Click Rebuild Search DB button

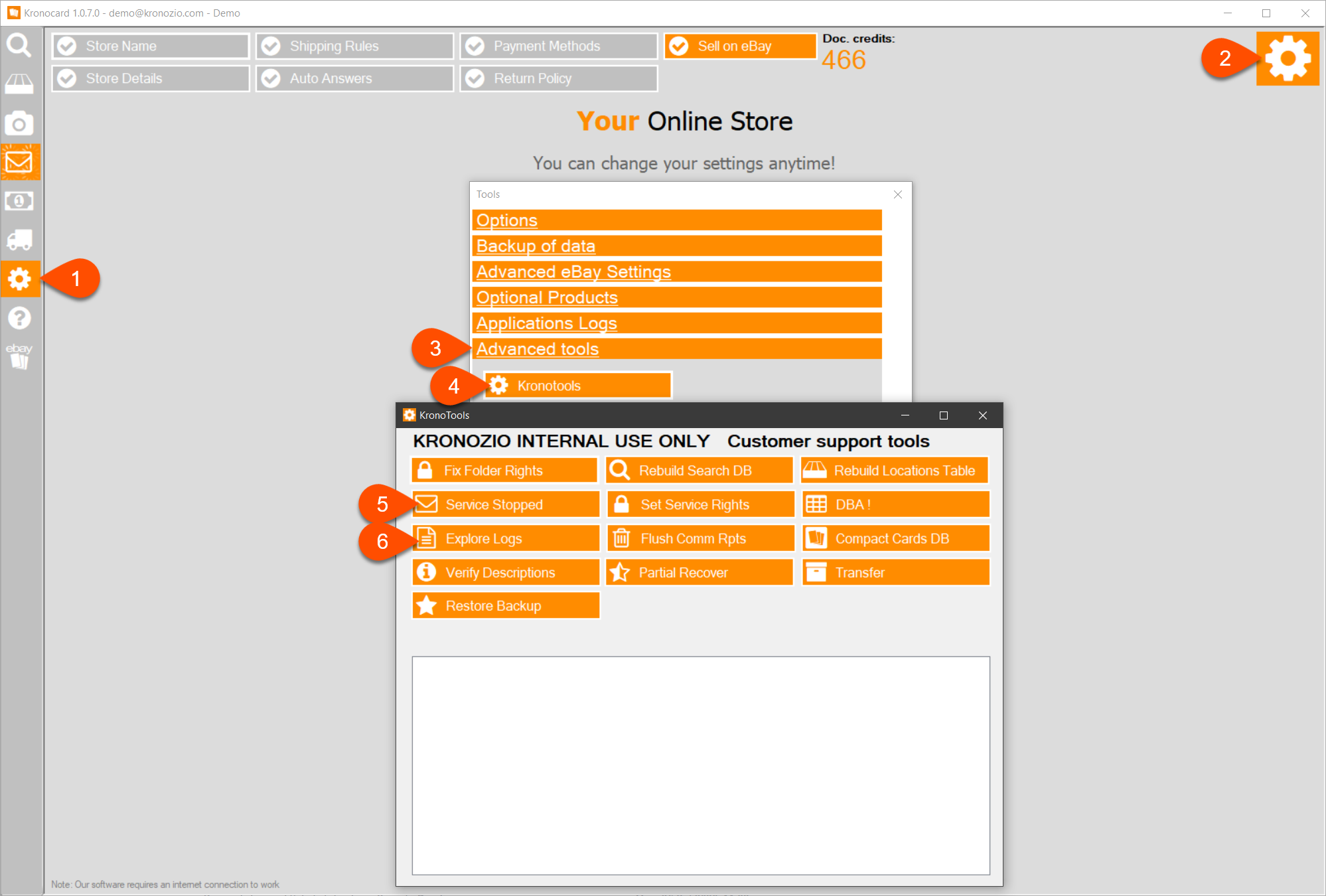tap(700, 471)
